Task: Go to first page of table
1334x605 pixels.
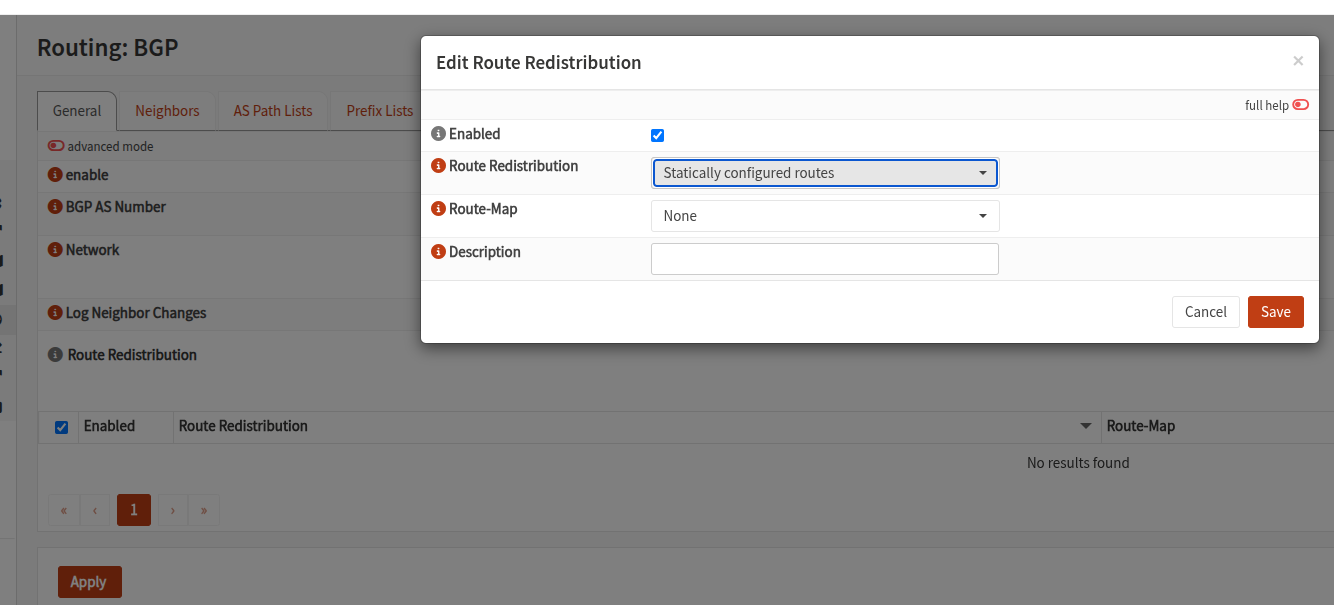Action: coord(64,510)
